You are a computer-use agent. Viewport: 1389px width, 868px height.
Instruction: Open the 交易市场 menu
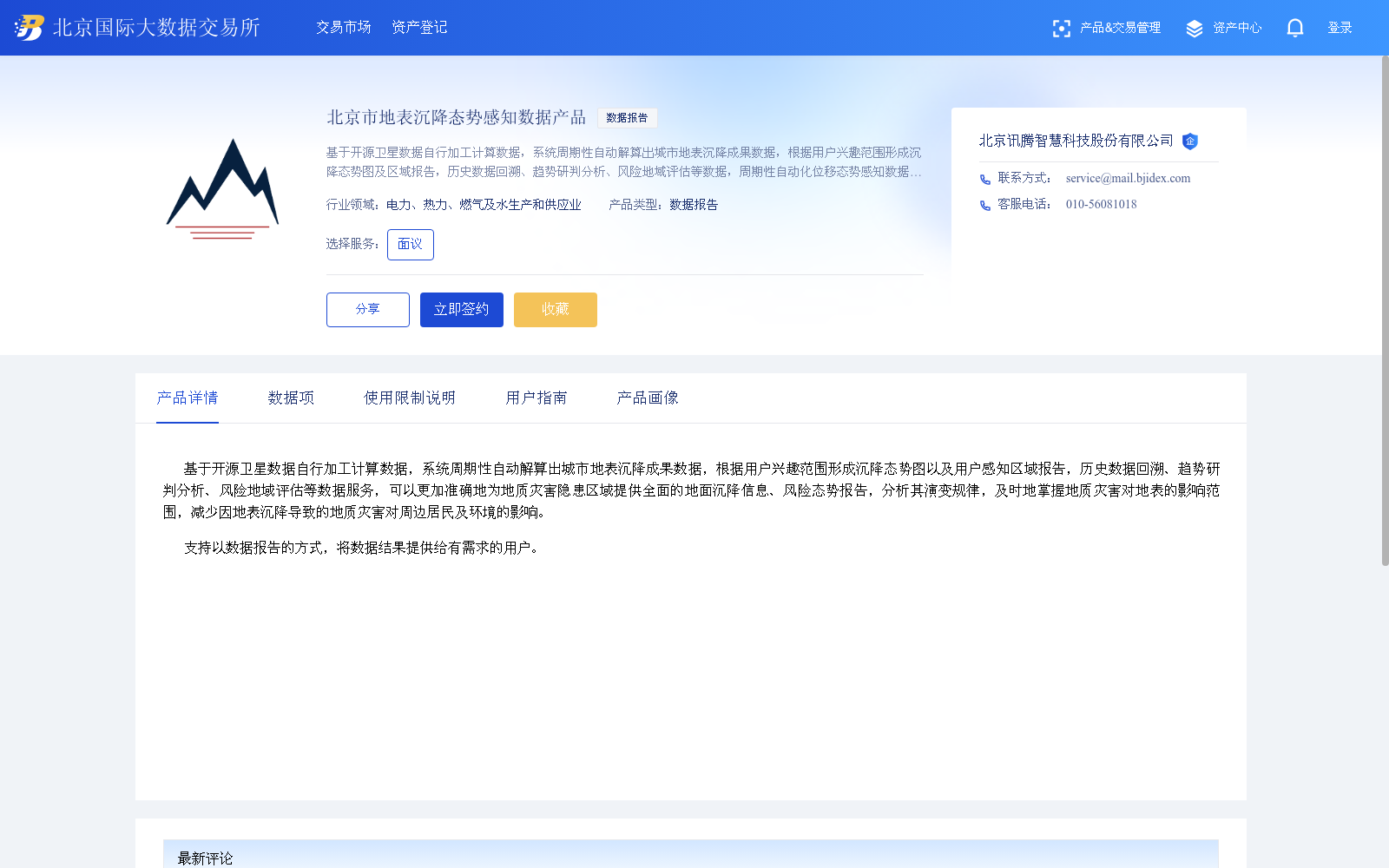coord(344,28)
